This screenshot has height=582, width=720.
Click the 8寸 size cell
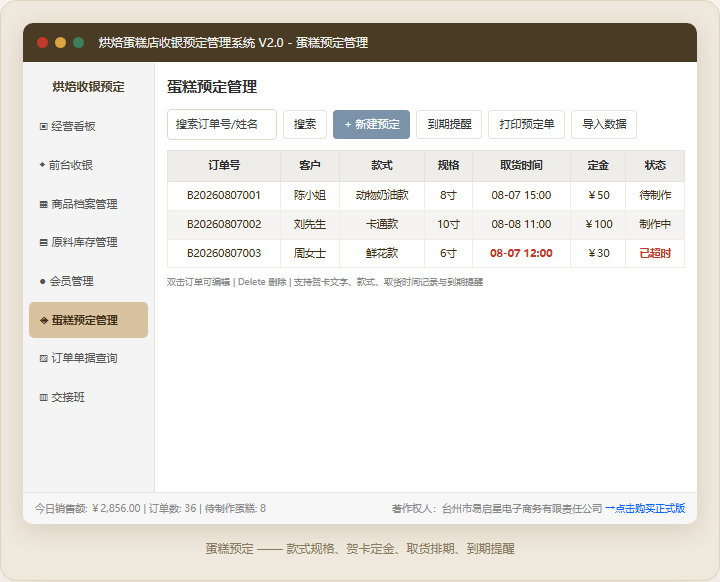coord(449,196)
